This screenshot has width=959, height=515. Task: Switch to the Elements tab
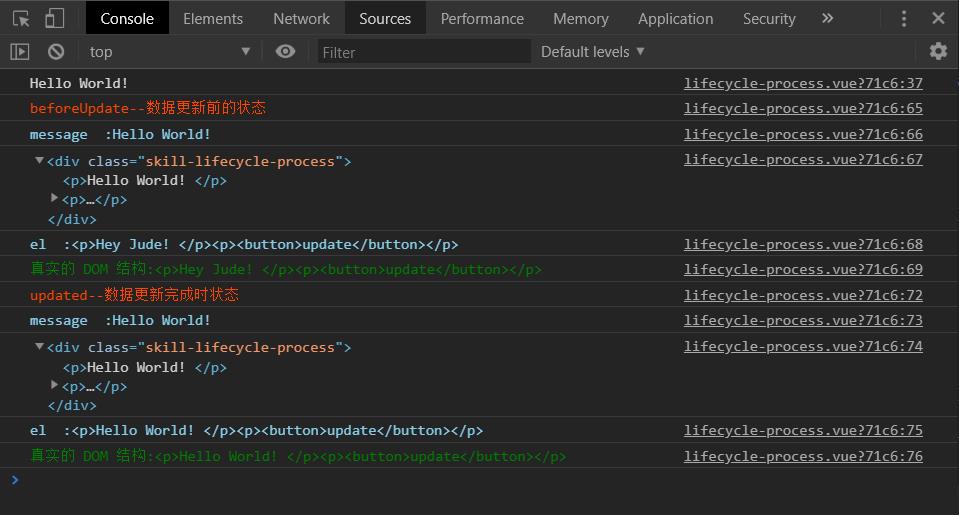[x=213, y=18]
